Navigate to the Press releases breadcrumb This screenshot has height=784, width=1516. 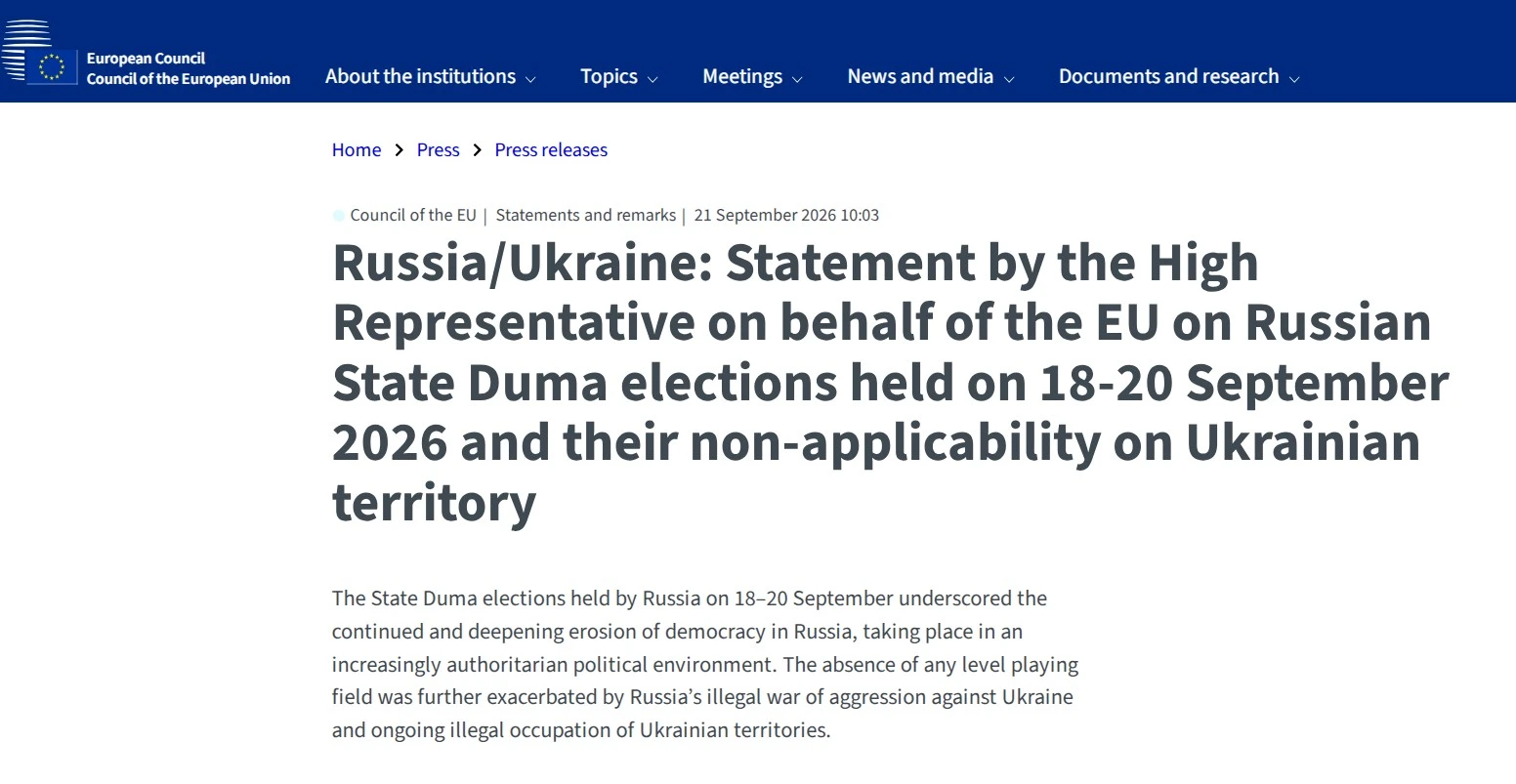(551, 149)
